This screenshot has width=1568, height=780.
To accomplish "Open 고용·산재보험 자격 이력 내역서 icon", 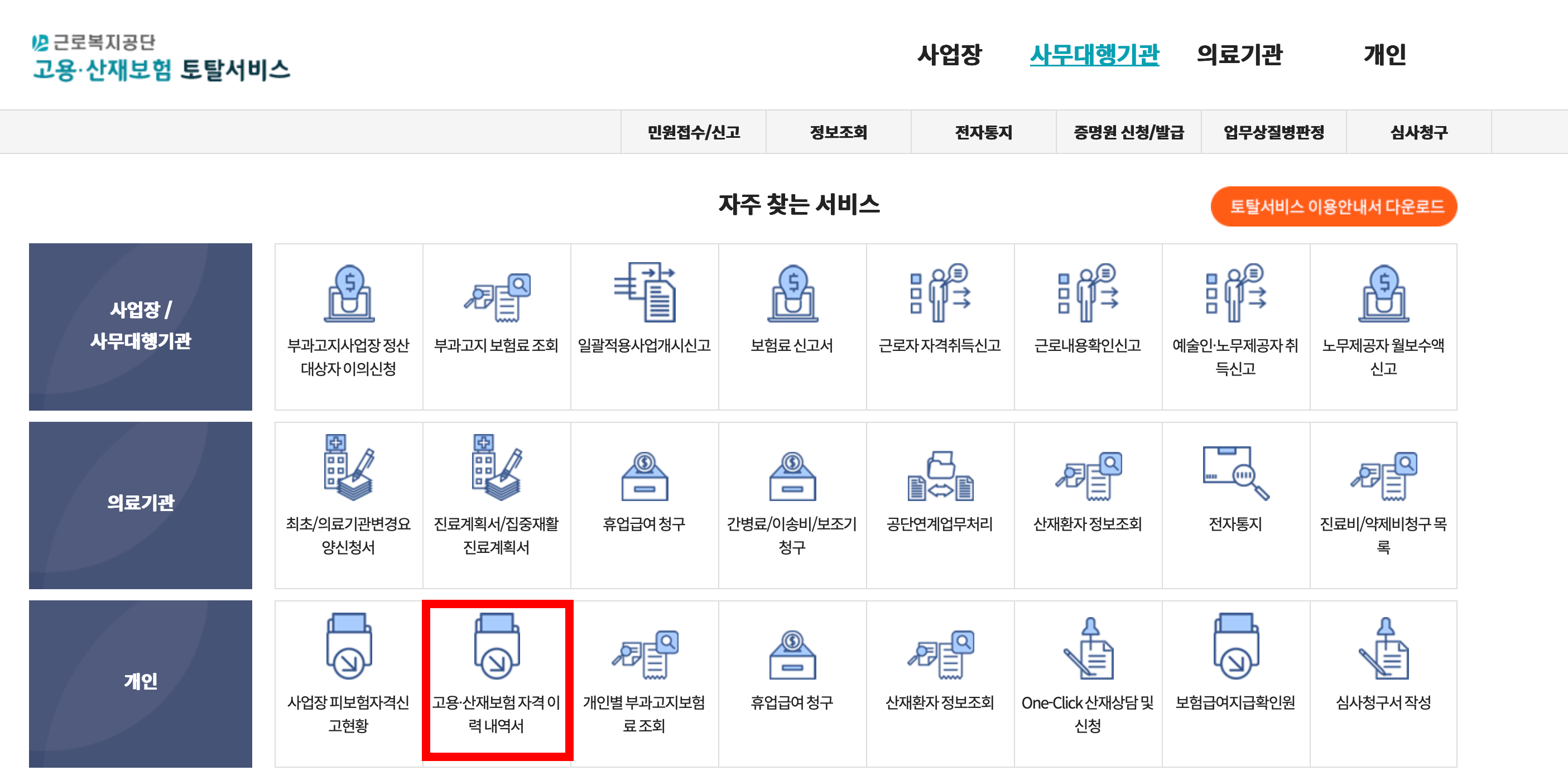I will click(496, 647).
